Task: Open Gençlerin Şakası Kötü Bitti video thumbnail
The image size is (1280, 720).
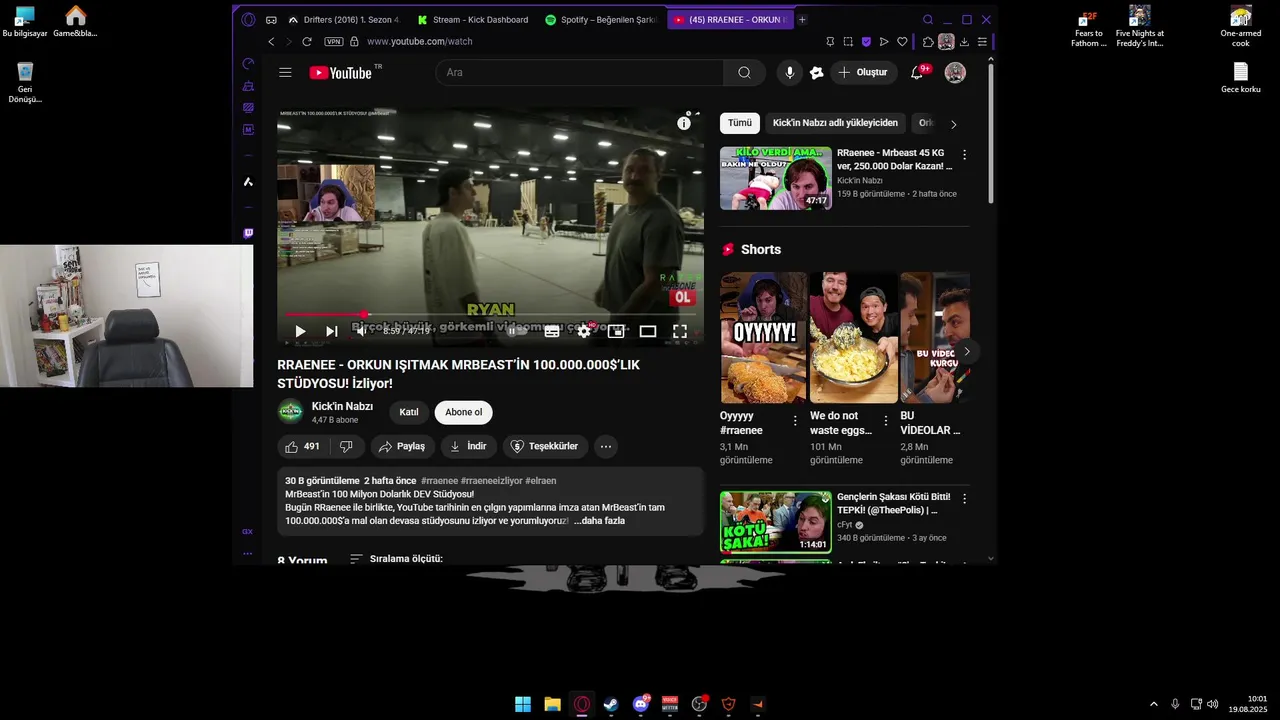Action: click(776, 522)
